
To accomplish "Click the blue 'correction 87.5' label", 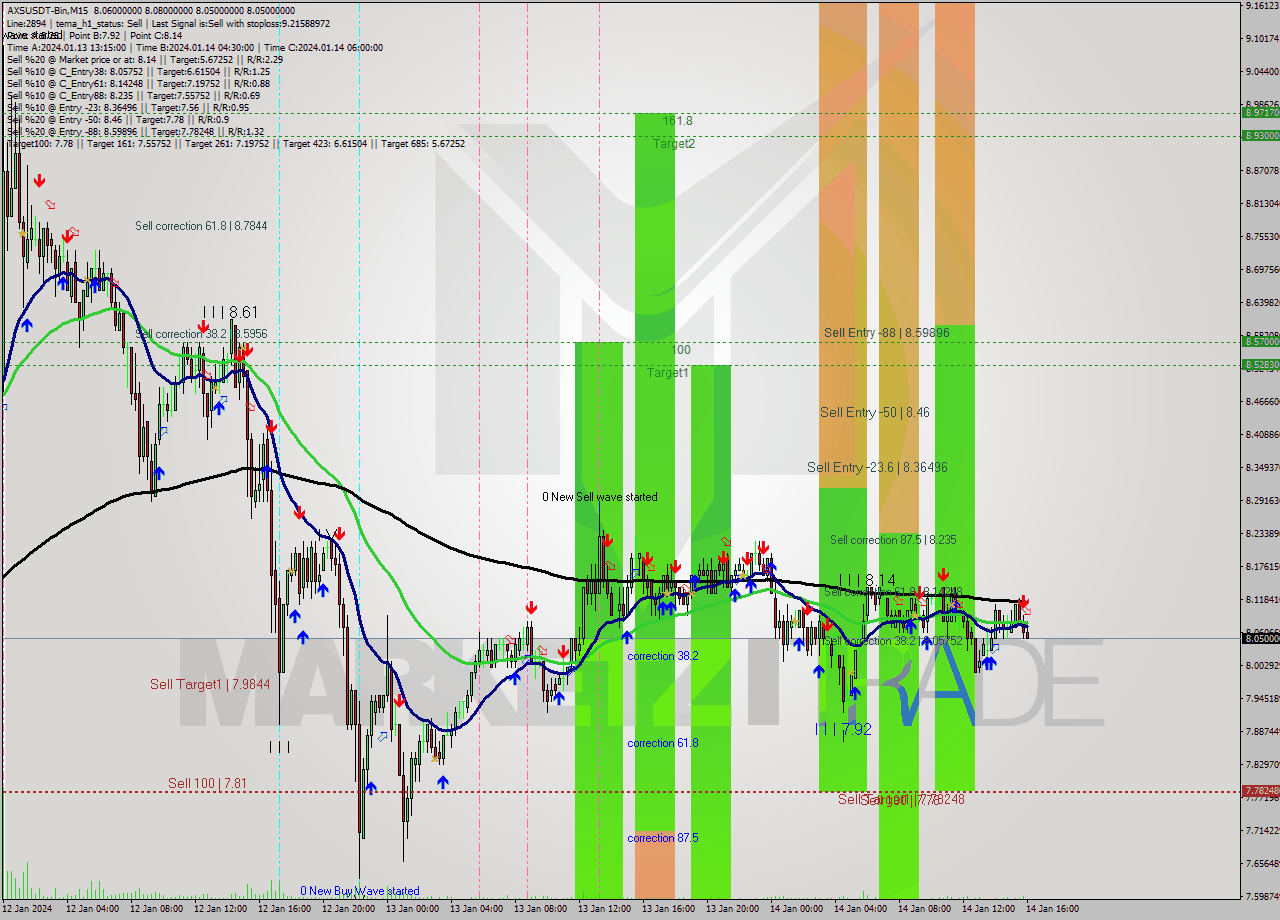I will click(663, 838).
